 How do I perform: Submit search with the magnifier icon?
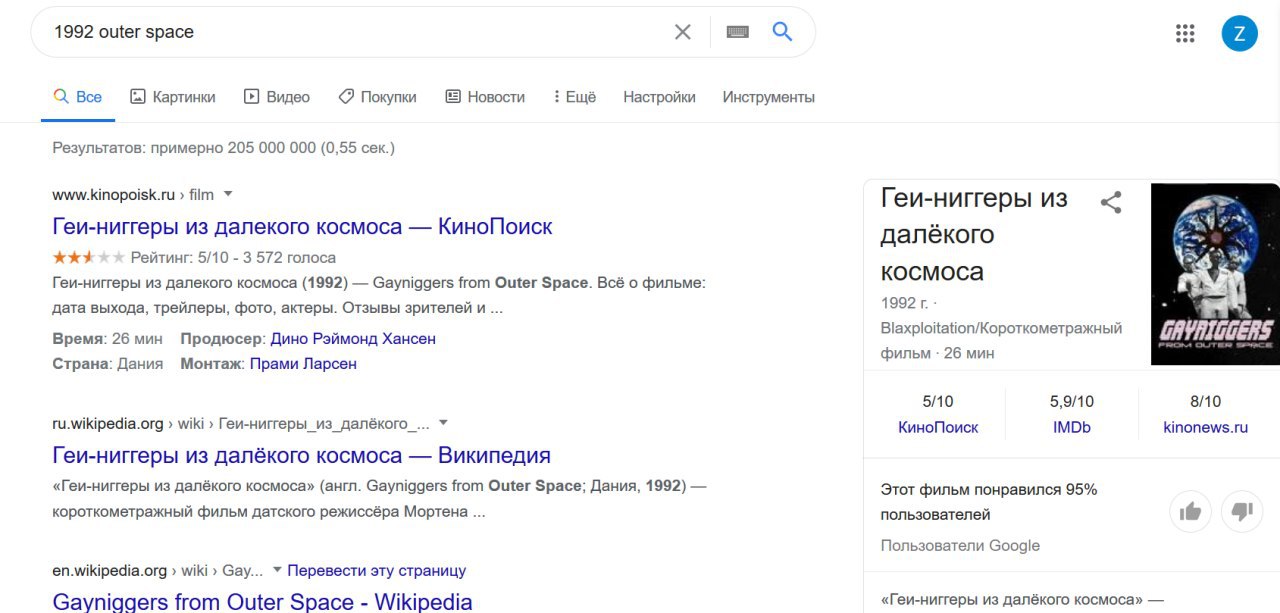tap(782, 32)
